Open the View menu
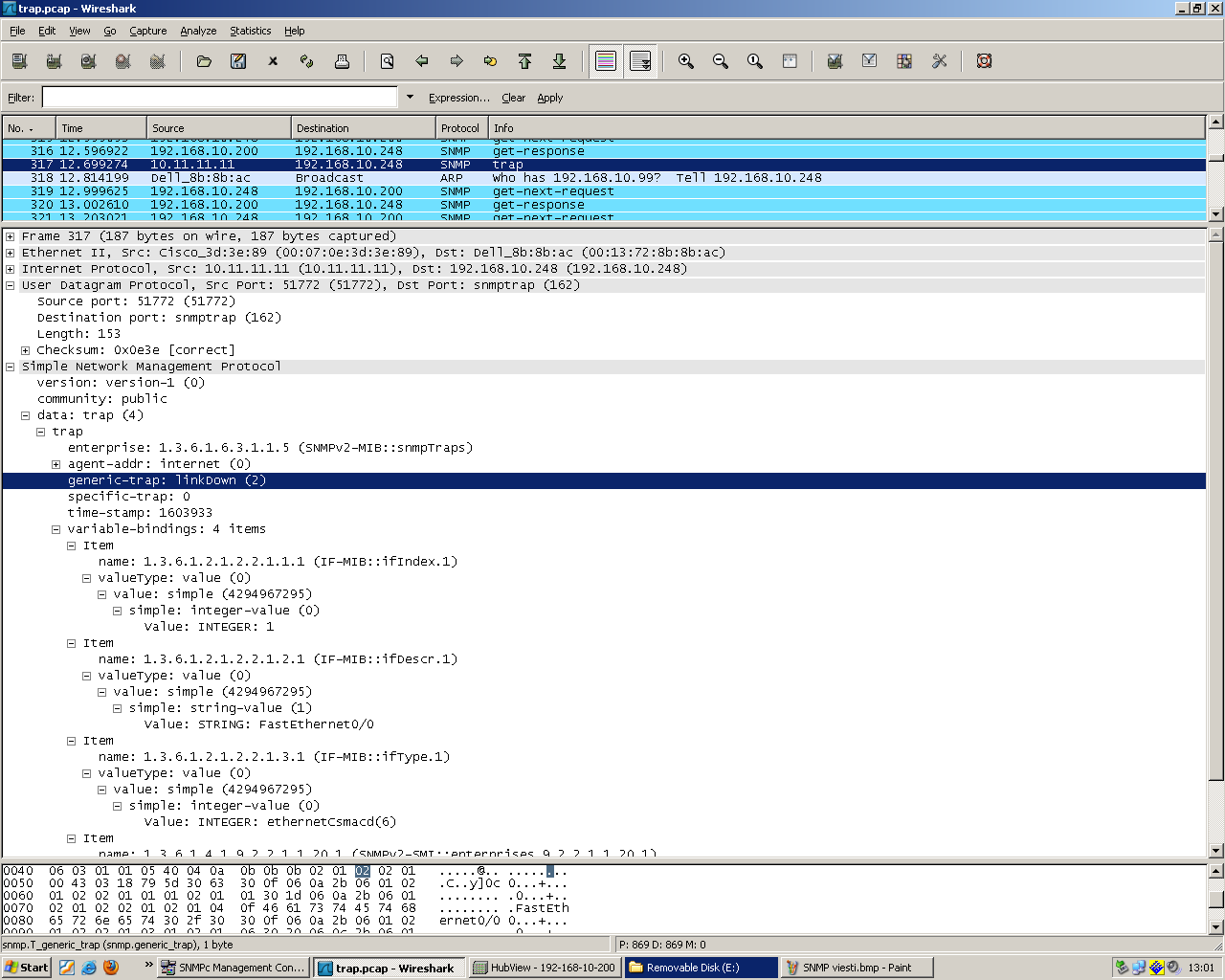Image resolution: width=1225 pixels, height=980 pixels. point(79,31)
